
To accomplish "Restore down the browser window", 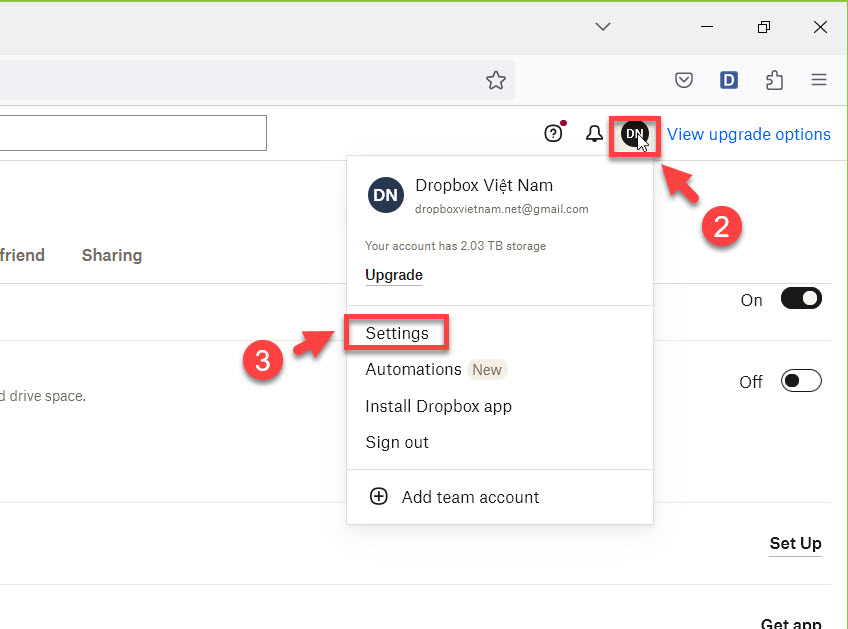I will (764, 27).
